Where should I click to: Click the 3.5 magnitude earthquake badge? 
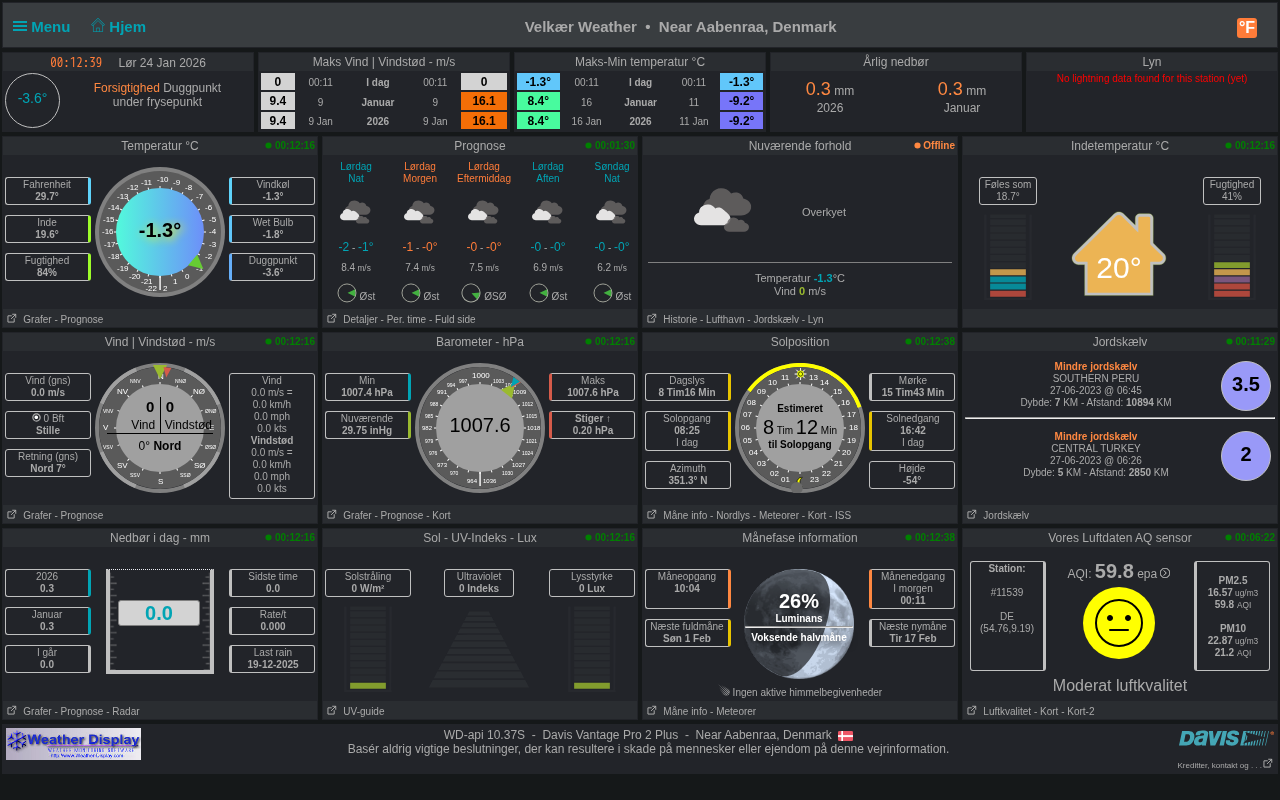(x=1245, y=385)
